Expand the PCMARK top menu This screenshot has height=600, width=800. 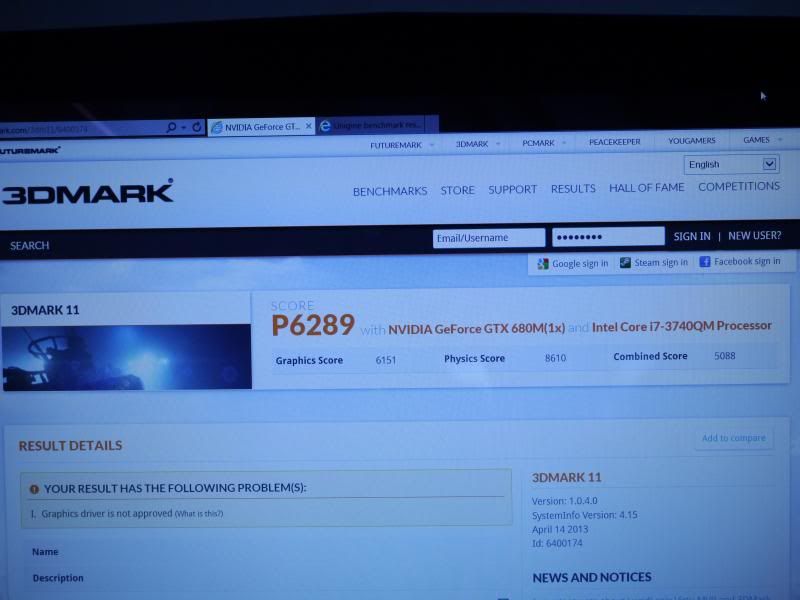pyautogui.click(x=564, y=143)
